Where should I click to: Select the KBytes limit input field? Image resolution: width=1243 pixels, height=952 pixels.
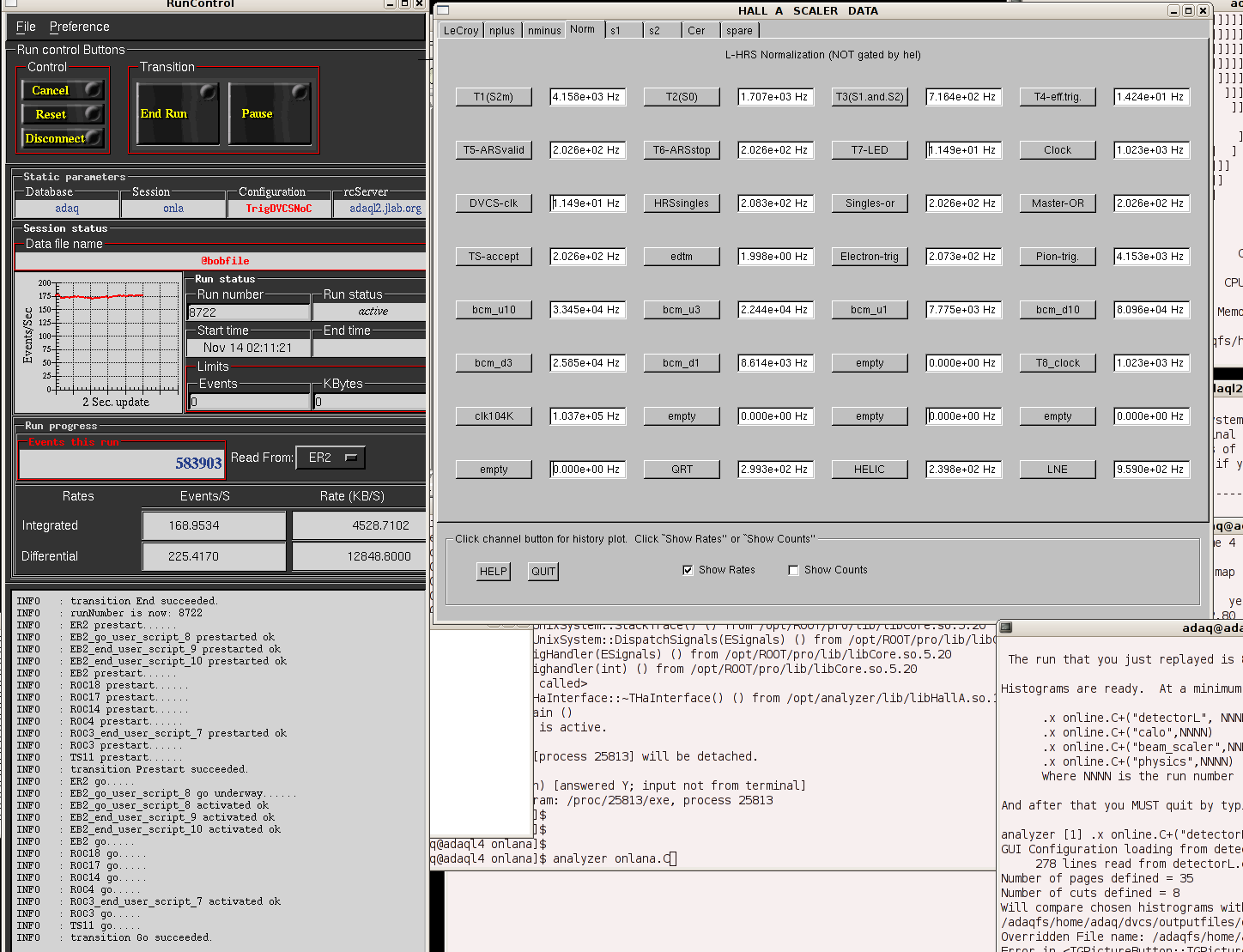click(x=369, y=401)
